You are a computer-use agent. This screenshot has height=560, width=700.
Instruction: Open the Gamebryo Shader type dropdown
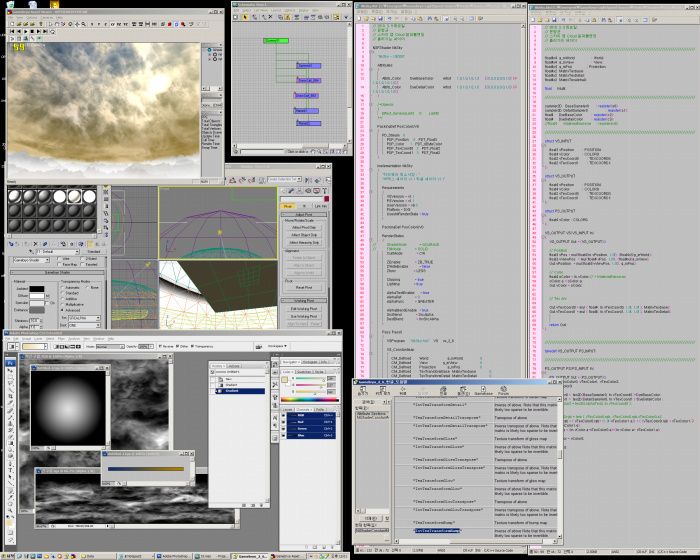(31, 260)
